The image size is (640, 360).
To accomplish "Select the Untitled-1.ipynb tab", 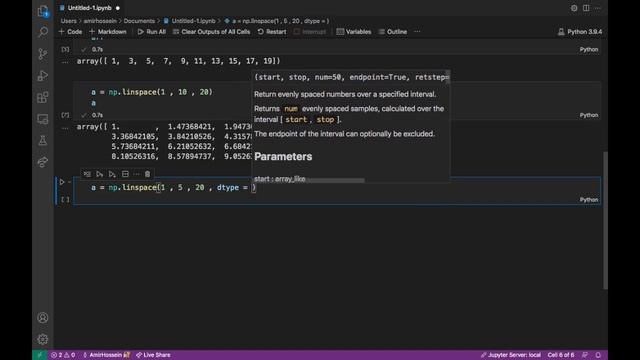I will point(89,8).
